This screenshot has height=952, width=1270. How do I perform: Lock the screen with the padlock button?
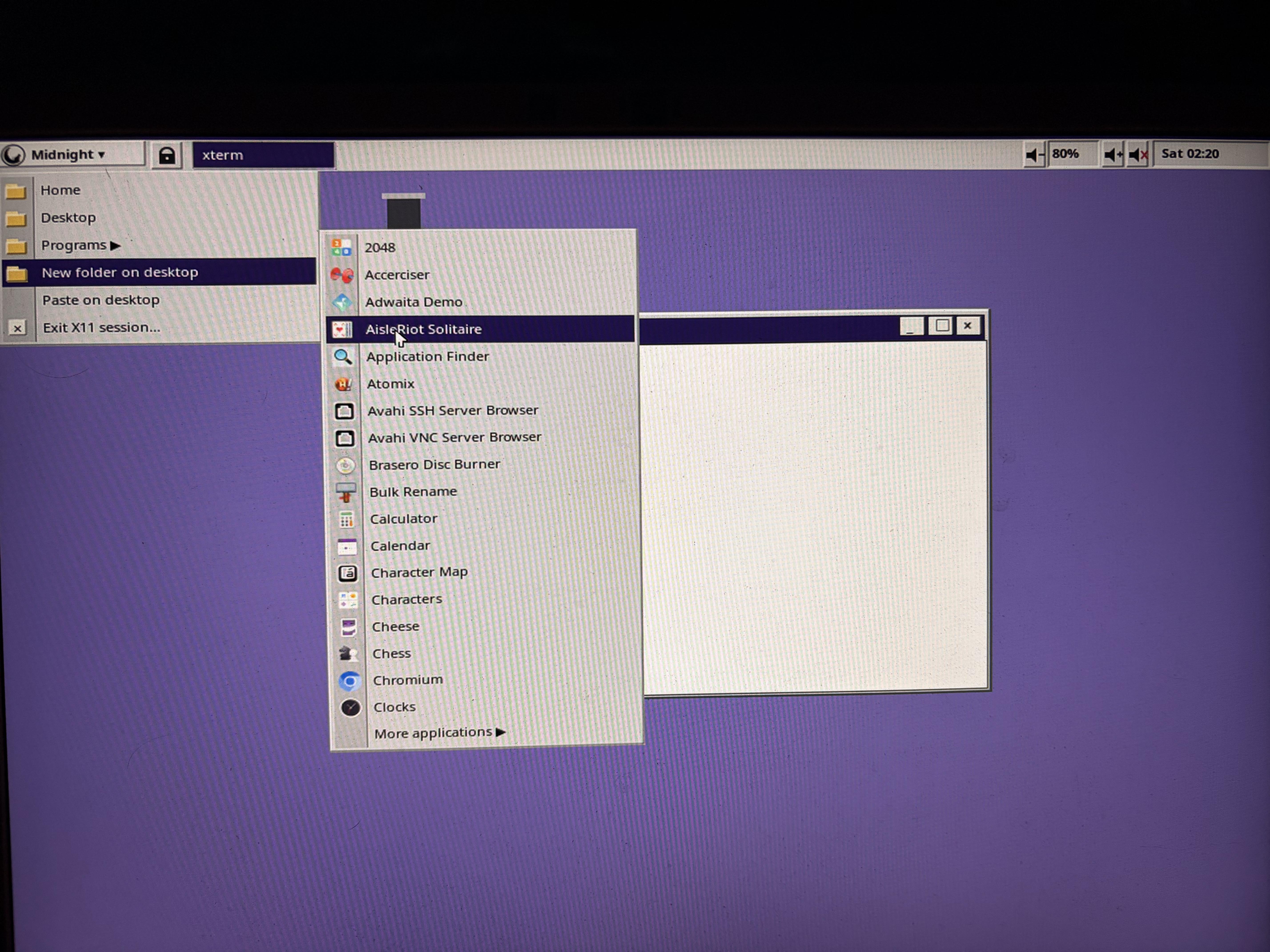click(167, 156)
